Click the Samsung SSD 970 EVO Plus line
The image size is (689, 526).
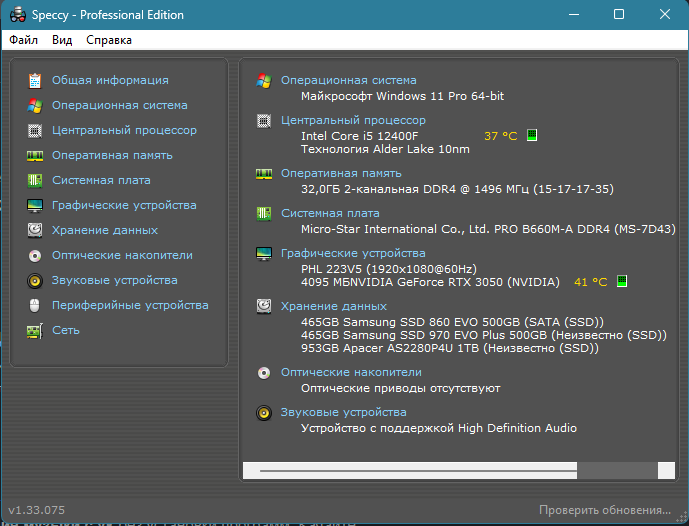click(484, 335)
